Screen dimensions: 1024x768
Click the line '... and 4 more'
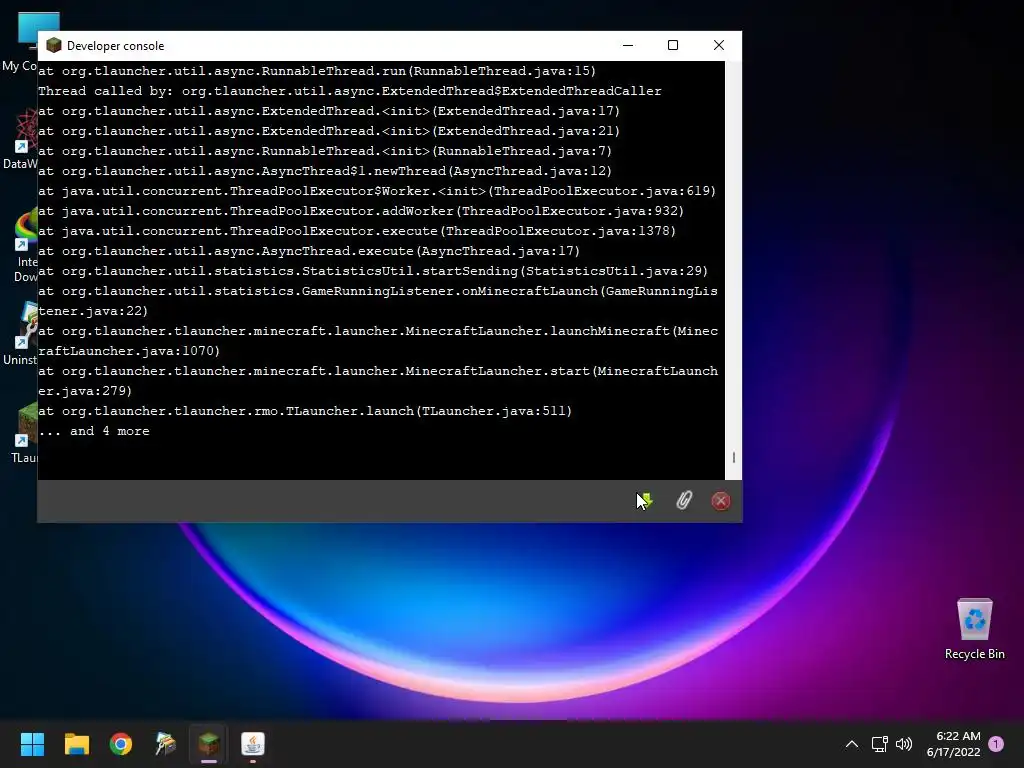click(93, 431)
